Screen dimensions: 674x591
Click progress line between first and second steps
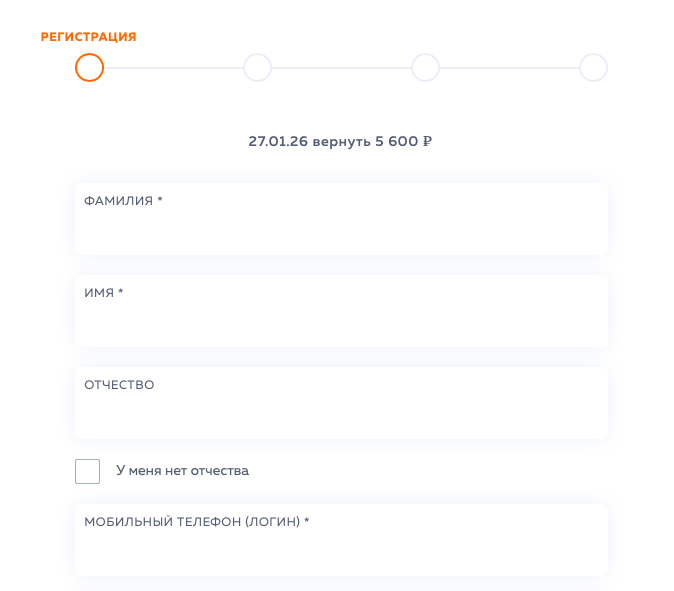click(173, 67)
